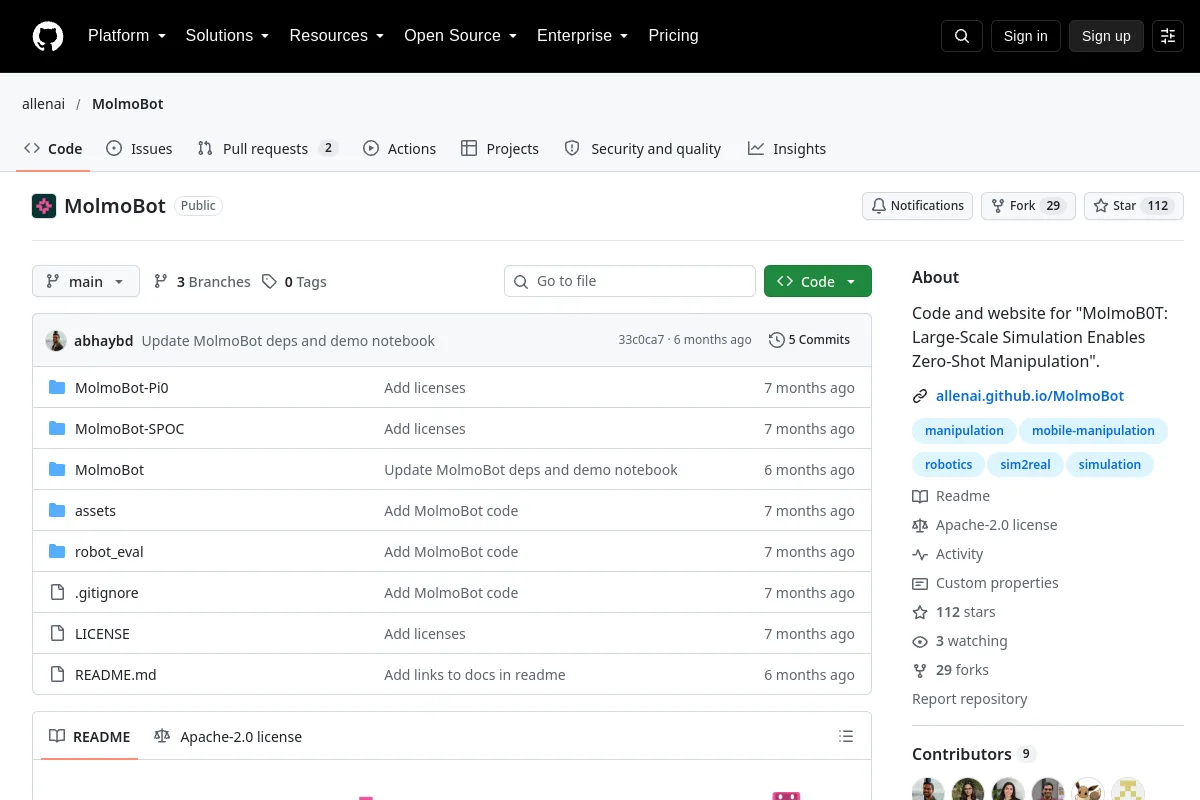The height and width of the screenshot is (800, 1200).
Task: Click the Go to file search field
Action: tap(630, 281)
